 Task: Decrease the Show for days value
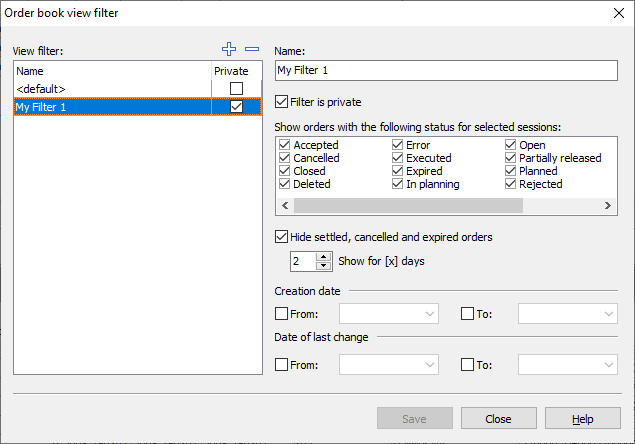tap(323, 266)
